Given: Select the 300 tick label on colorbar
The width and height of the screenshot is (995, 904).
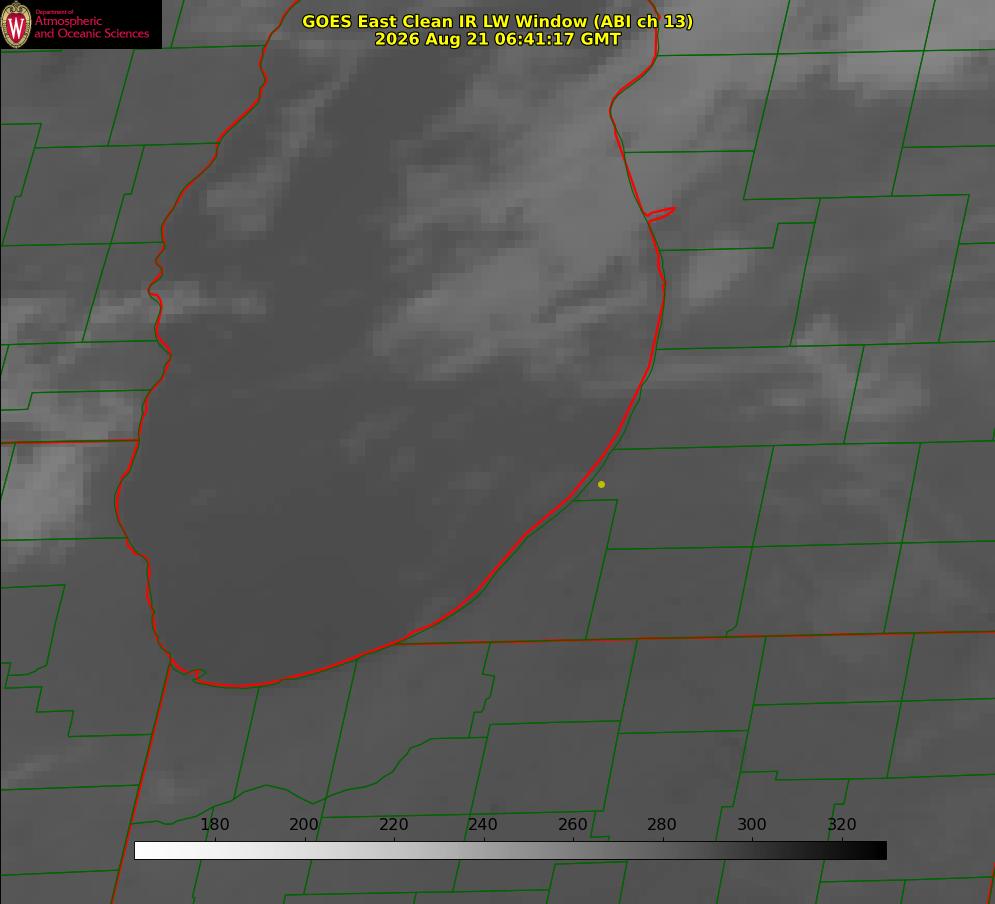Looking at the screenshot, I should pos(752,824).
